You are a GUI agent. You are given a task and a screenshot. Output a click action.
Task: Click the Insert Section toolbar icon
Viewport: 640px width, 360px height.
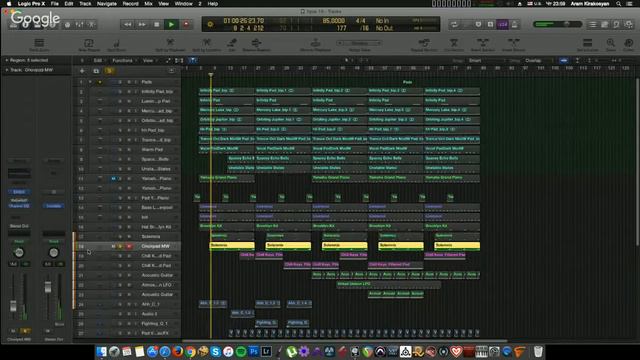click(x=483, y=44)
